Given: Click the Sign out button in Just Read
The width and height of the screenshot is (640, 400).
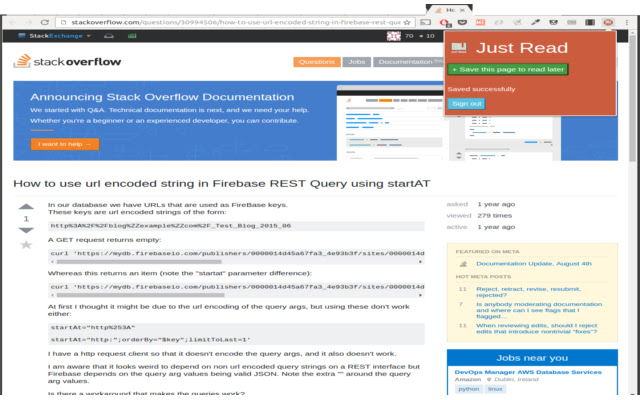Looking at the screenshot, I should pyautogui.click(x=467, y=104).
